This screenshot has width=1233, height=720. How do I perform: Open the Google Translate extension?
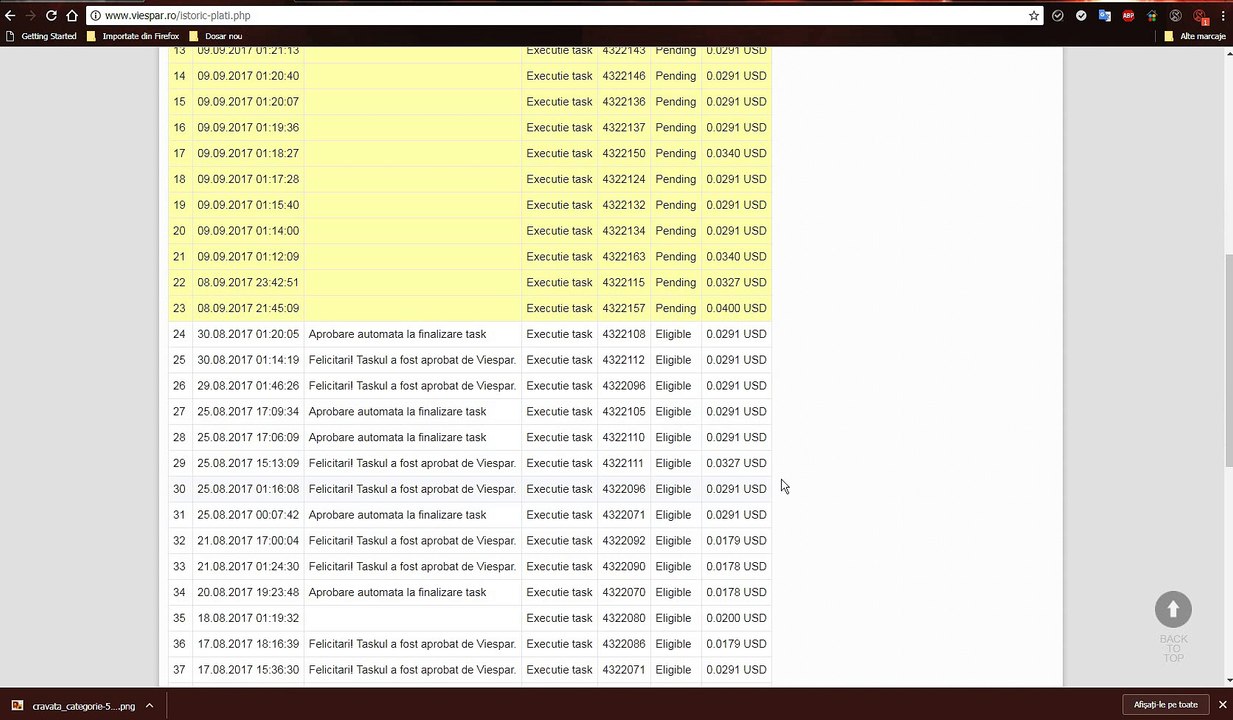point(1105,16)
